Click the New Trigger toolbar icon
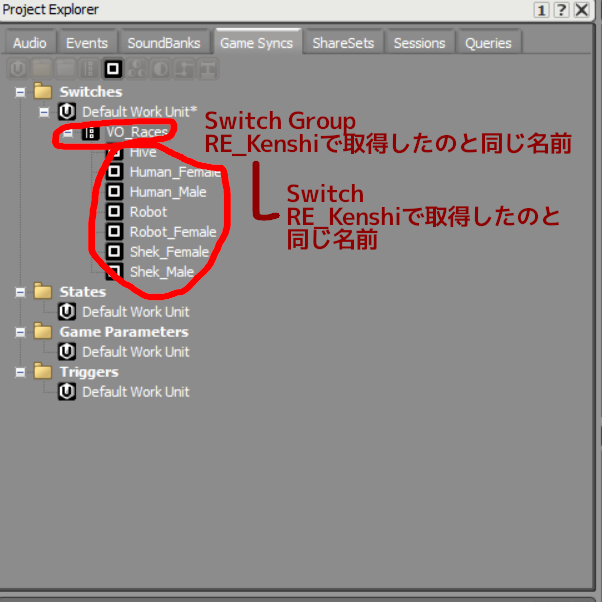Viewport: 602px width, 602px height. (208, 69)
